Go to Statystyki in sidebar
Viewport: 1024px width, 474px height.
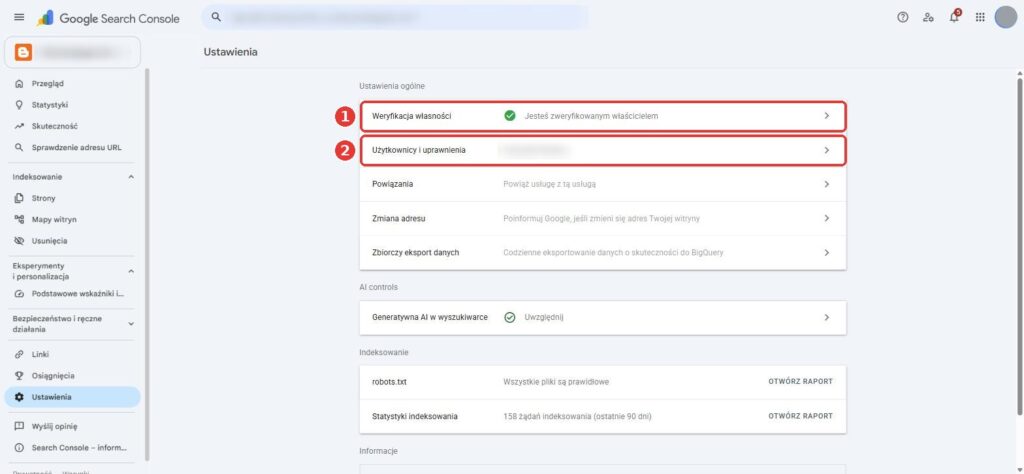click(x=72, y=104)
